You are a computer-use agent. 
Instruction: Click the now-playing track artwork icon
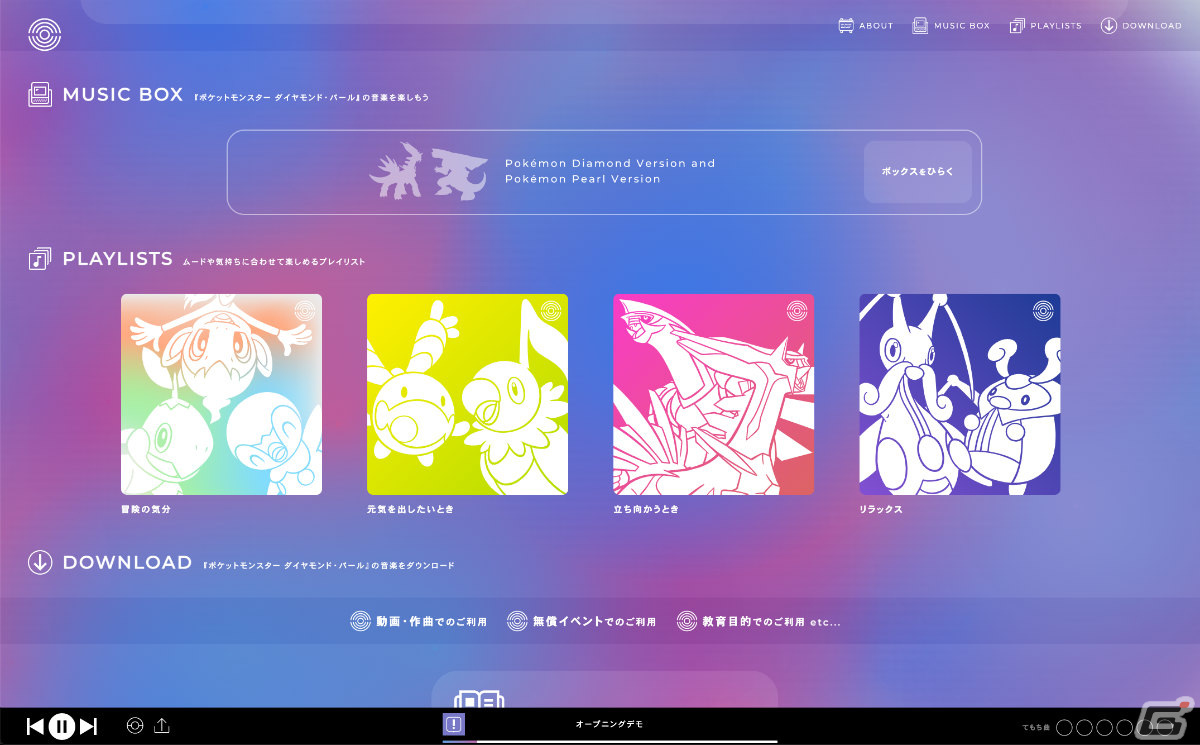454,725
